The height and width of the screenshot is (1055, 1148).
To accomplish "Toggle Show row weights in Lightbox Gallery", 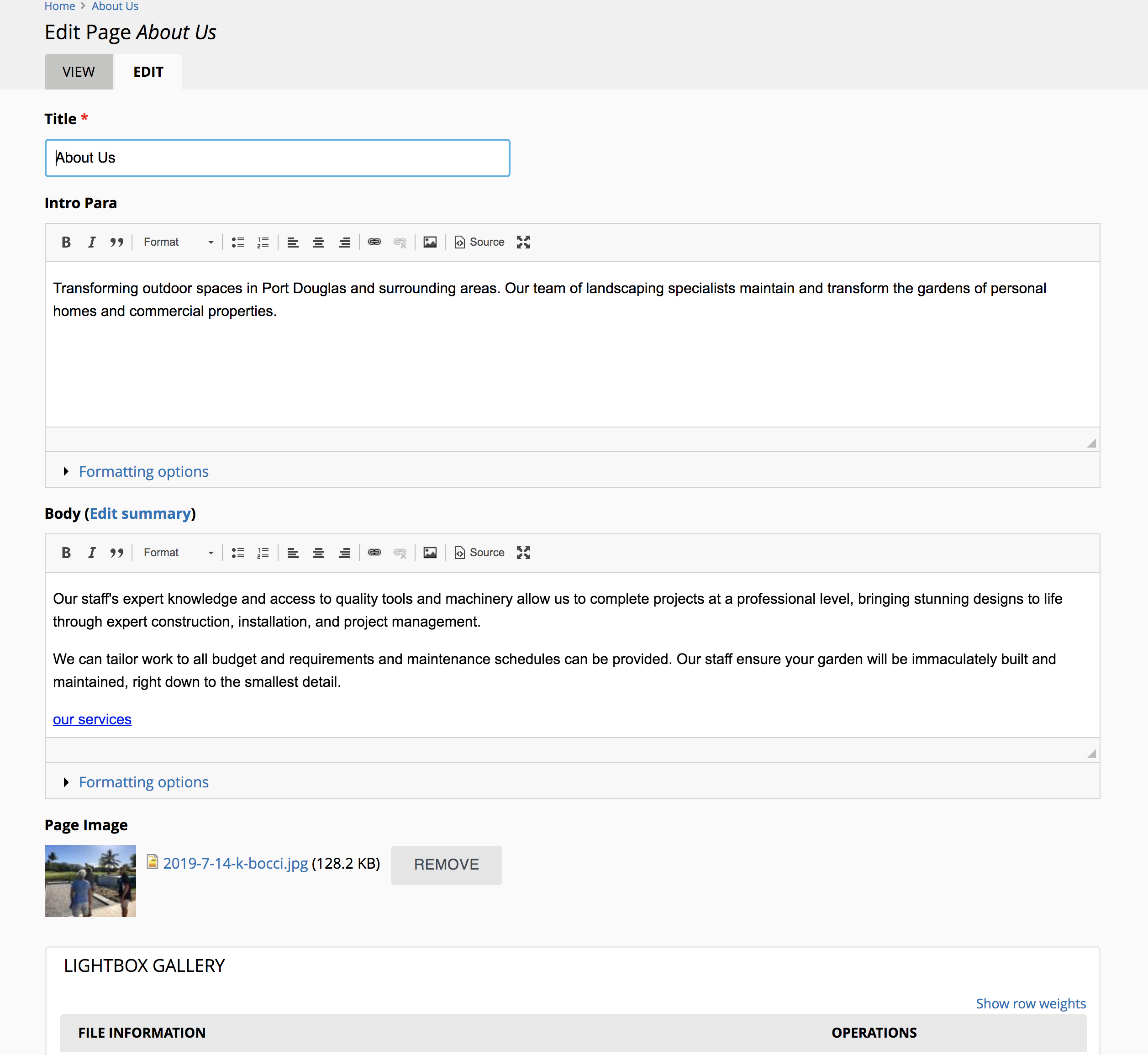I will coord(1031,1002).
